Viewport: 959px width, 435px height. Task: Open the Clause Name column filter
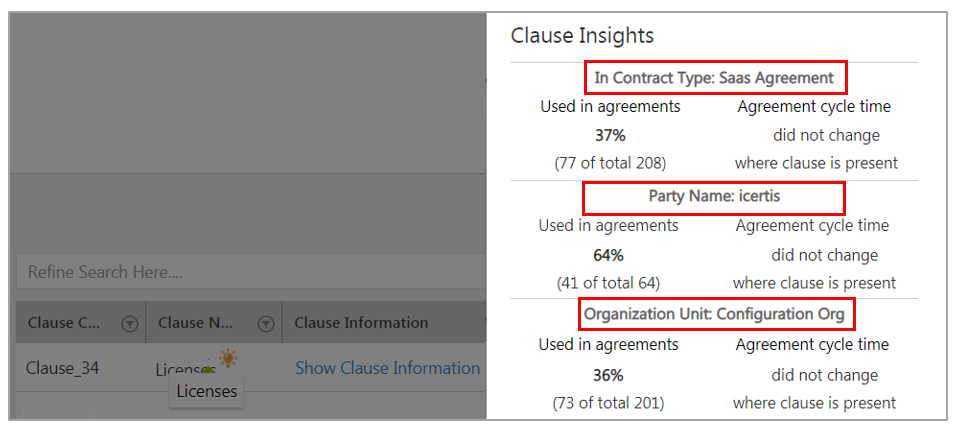(x=266, y=323)
